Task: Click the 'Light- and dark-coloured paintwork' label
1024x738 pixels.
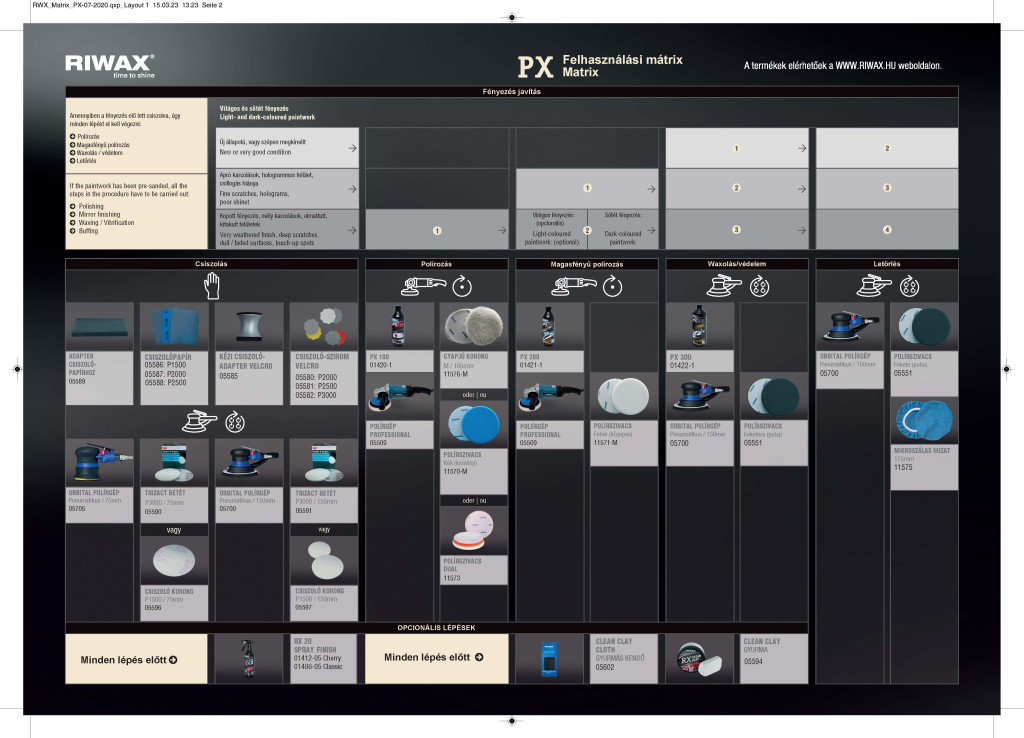Action: click(x=267, y=117)
